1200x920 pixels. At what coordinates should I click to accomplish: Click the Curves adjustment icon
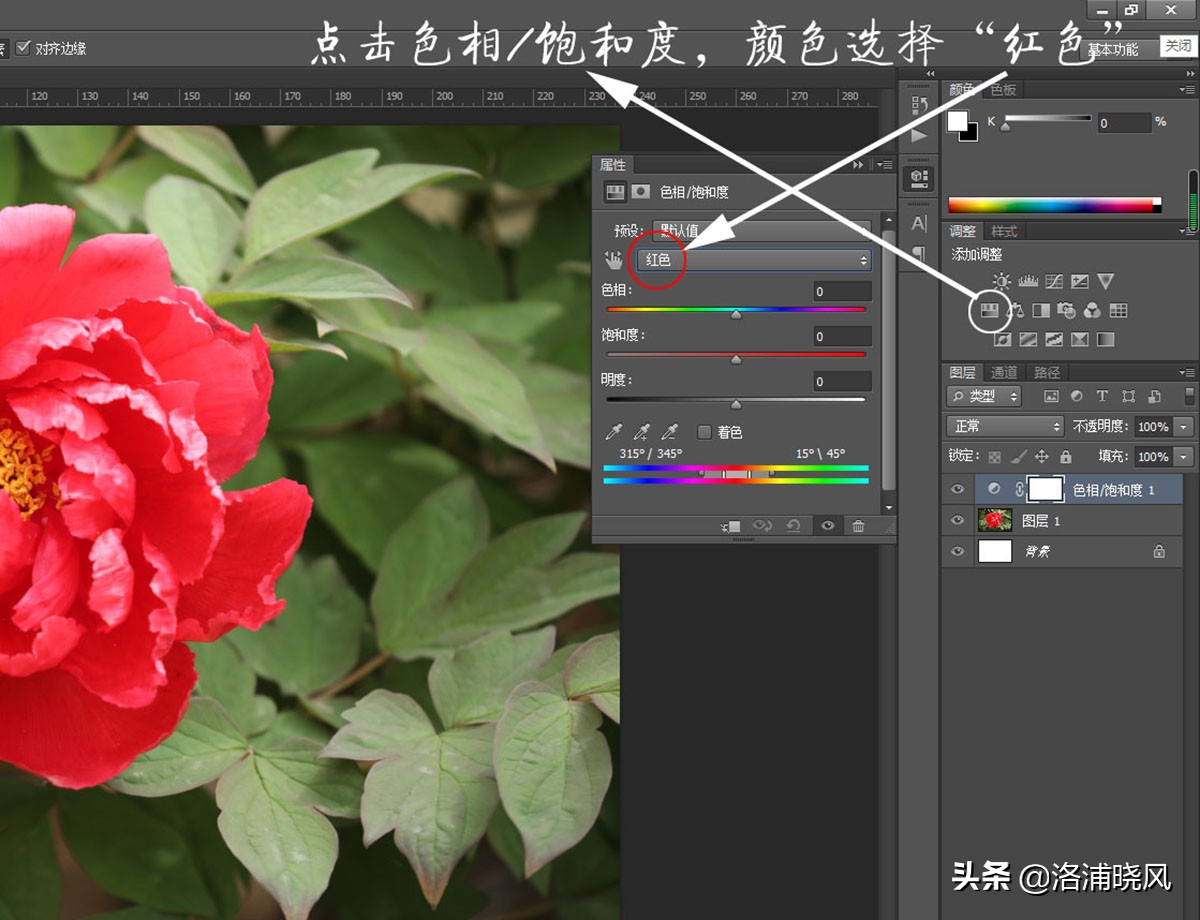(x=1054, y=281)
